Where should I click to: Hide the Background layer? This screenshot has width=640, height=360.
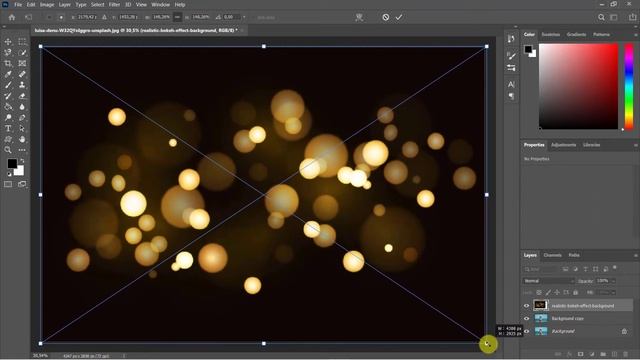(527, 331)
